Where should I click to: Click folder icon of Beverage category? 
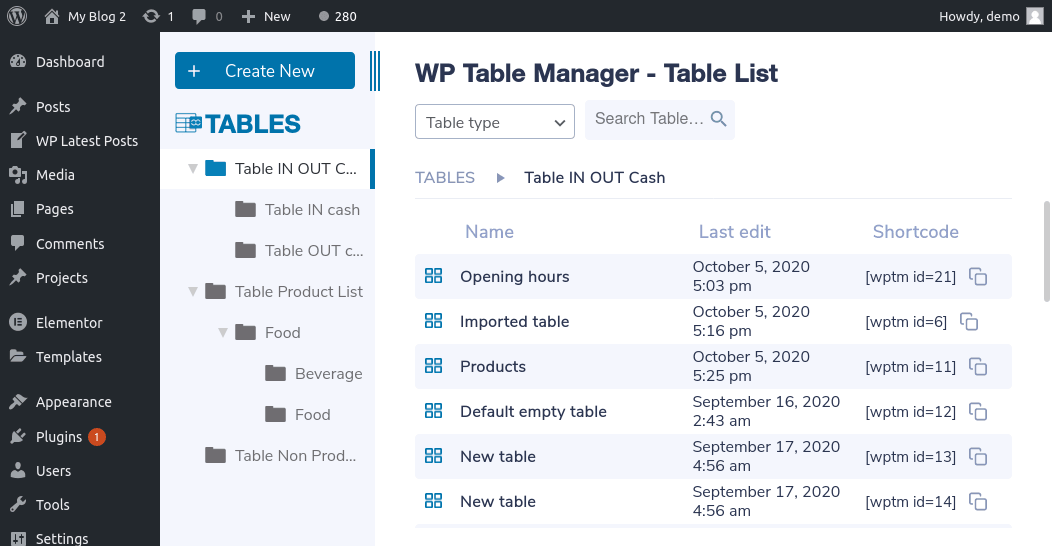pyautogui.click(x=275, y=373)
